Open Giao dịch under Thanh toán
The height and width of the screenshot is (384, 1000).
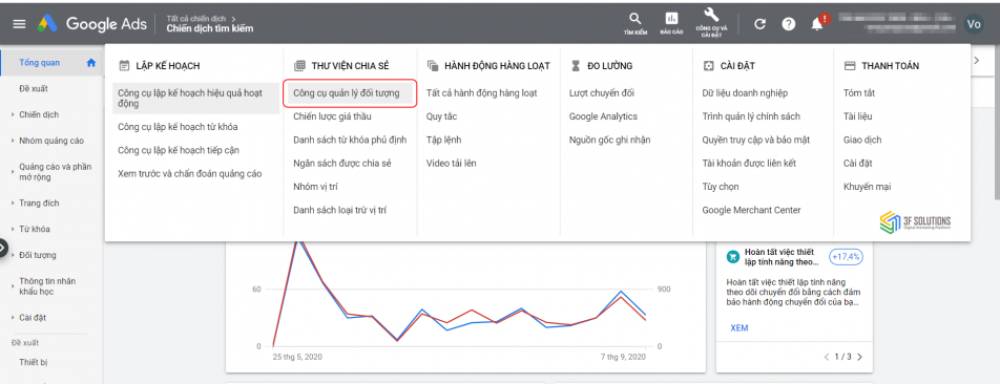pos(862,140)
